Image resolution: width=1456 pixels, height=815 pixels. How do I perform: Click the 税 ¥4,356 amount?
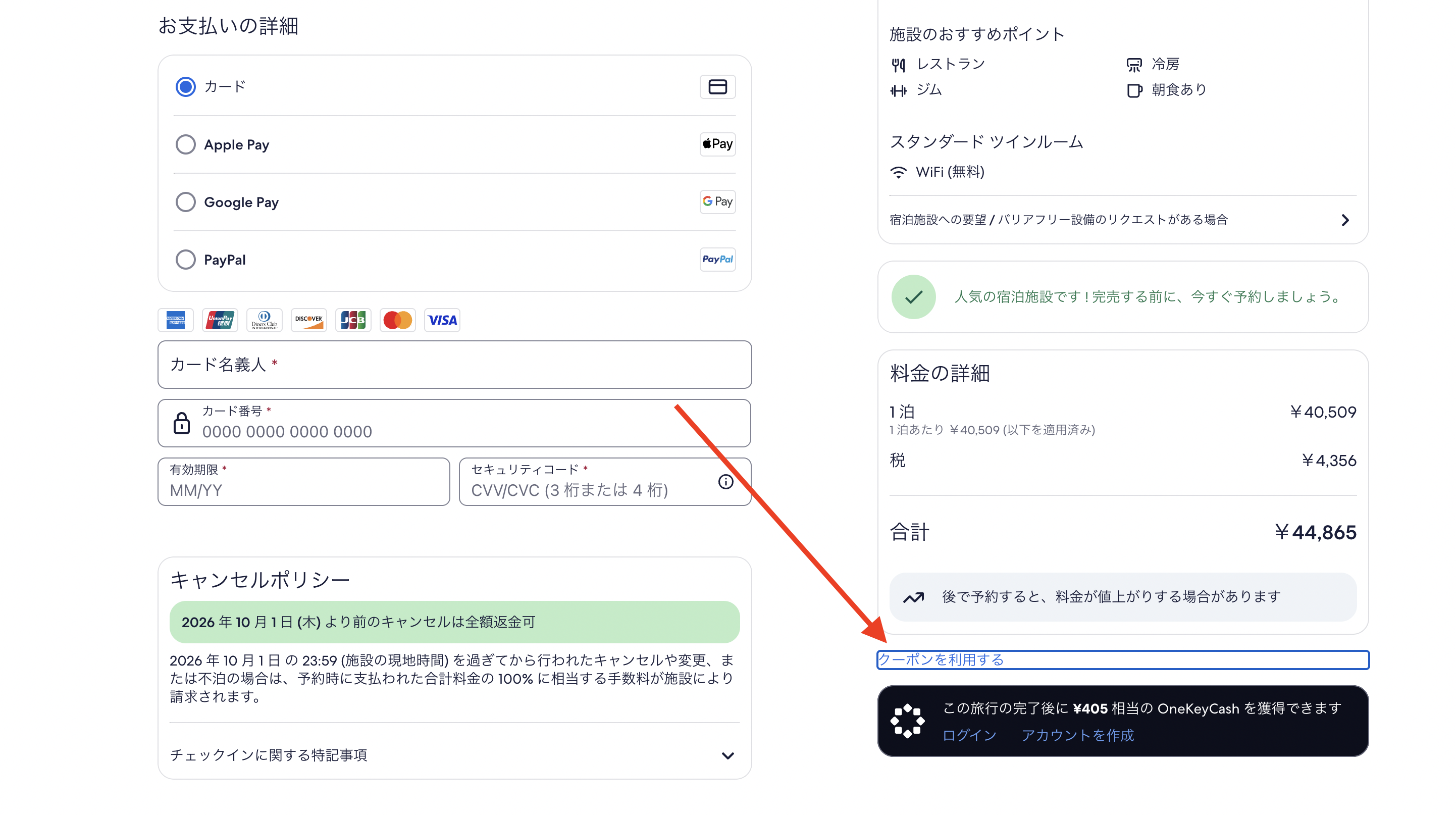1329,461
